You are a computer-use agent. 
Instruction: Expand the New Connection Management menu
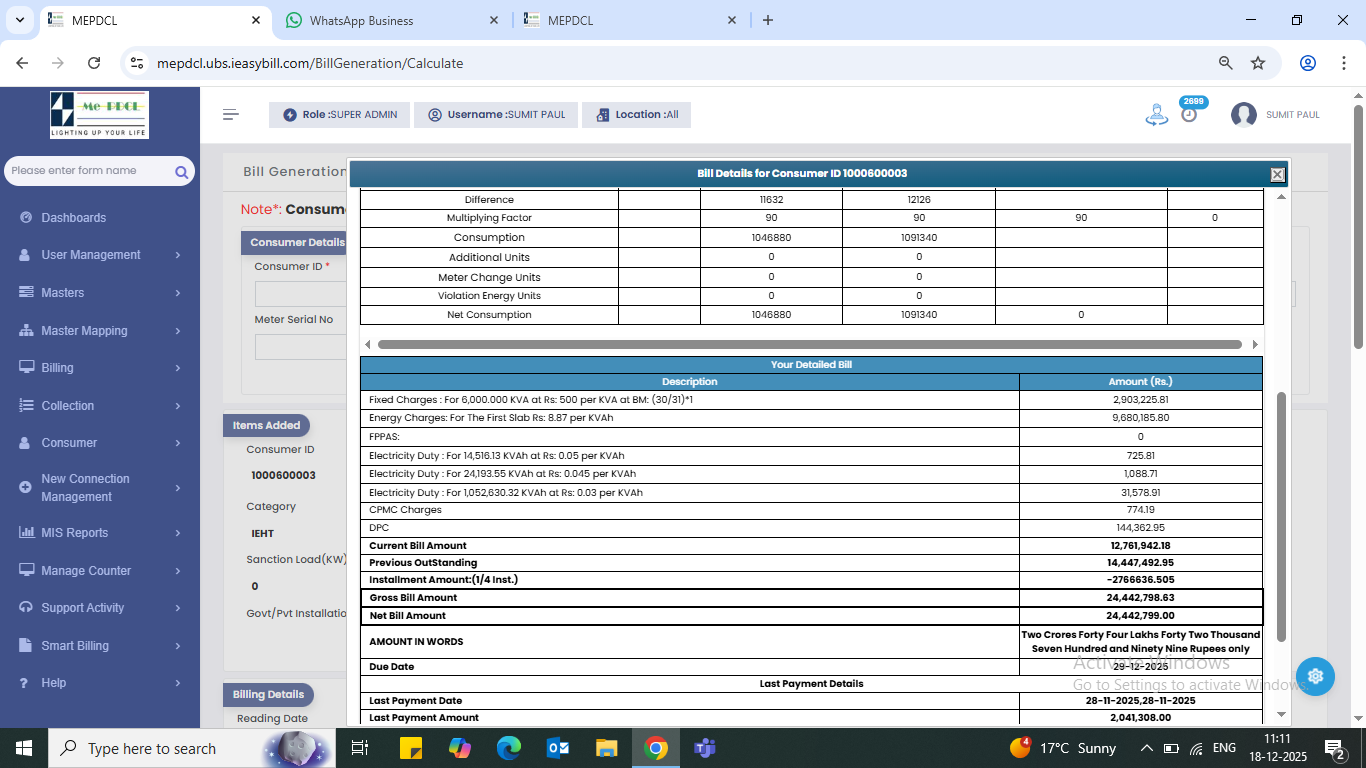pos(98,488)
